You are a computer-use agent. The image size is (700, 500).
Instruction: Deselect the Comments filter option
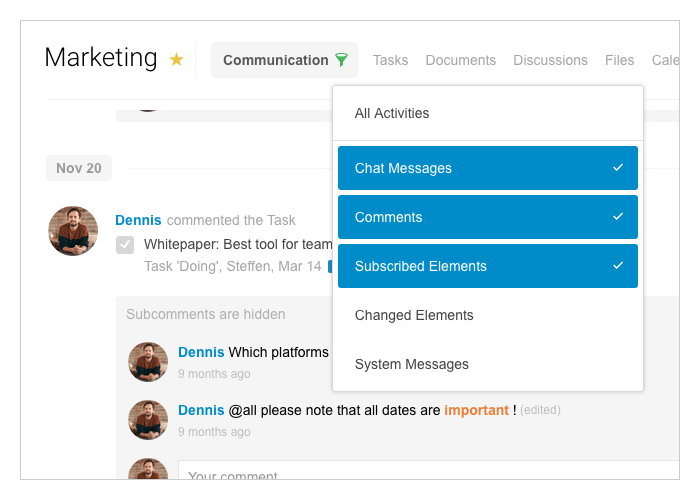pyautogui.click(x=487, y=217)
